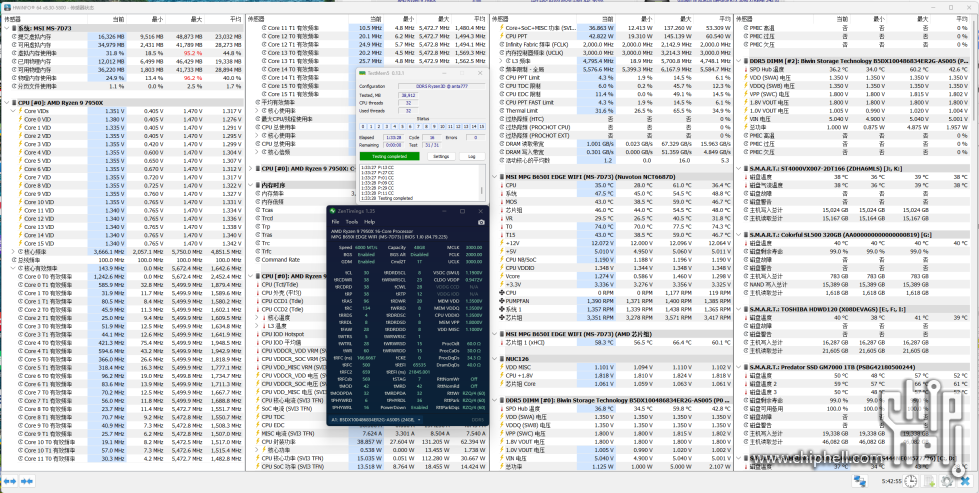Click the lightning icon beside Core 0 VID

pyautogui.click(x=21, y=119)
